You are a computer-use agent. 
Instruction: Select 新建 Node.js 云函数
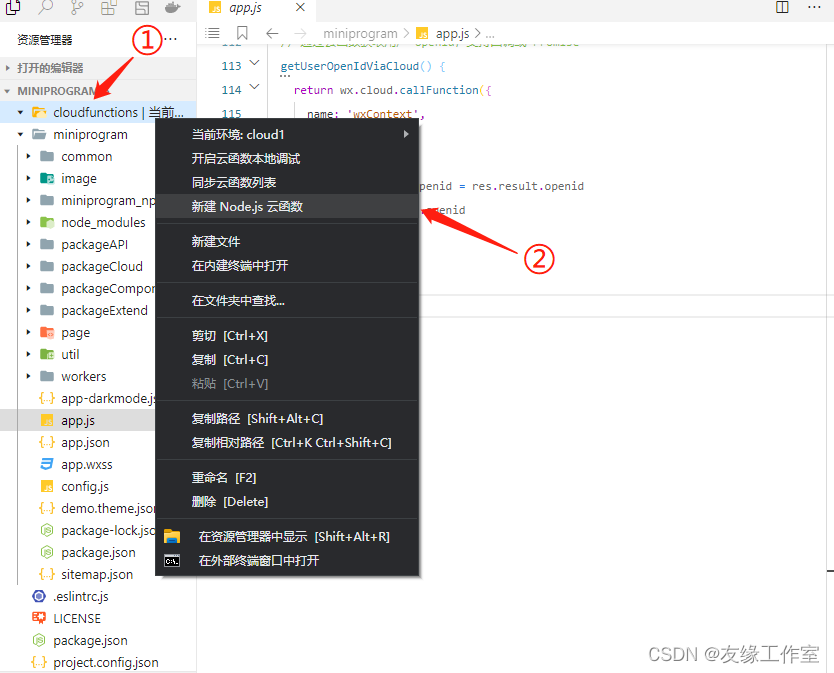[x=287, y=206]
